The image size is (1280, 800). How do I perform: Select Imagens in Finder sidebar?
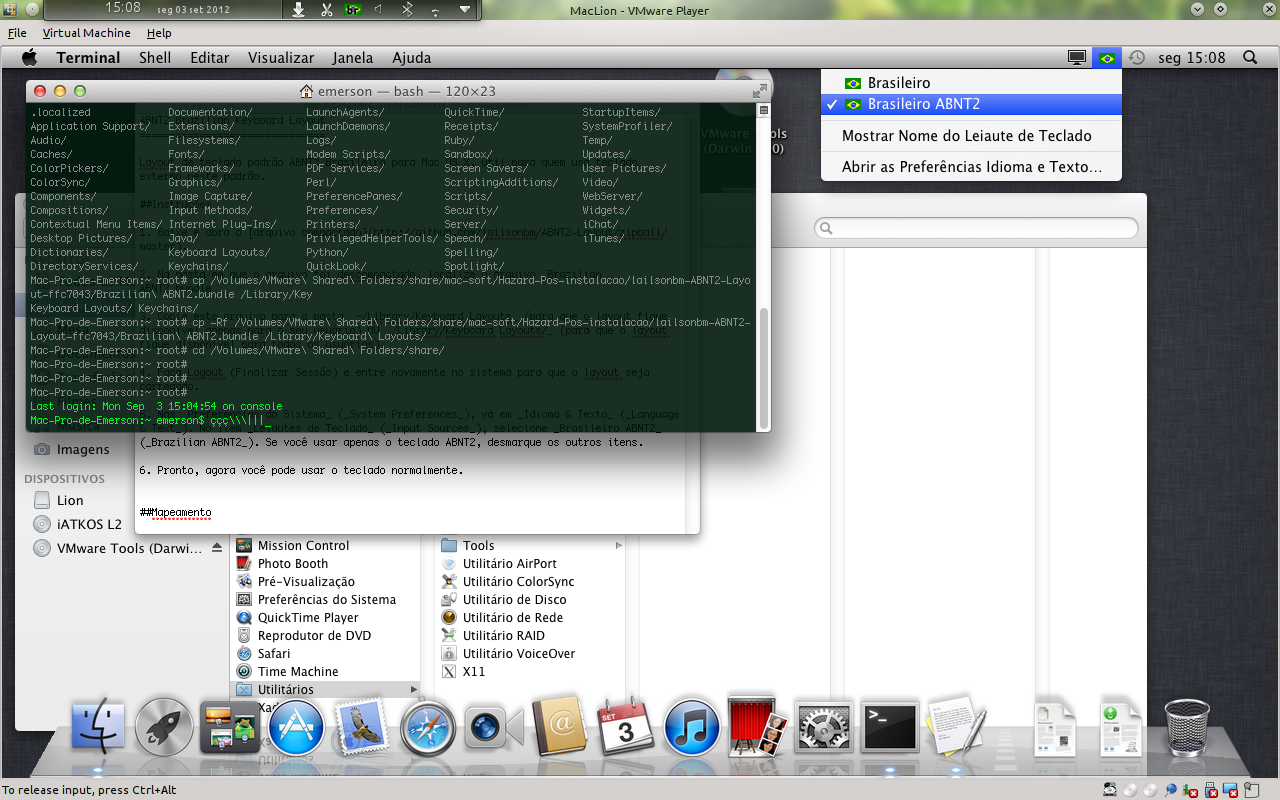tap(83, 450)
